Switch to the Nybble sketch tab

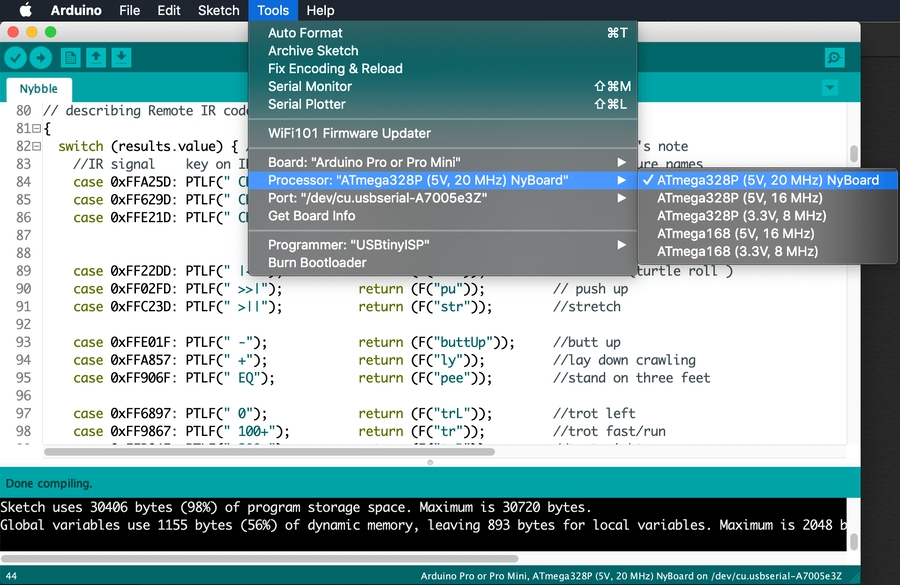(39, 88)
